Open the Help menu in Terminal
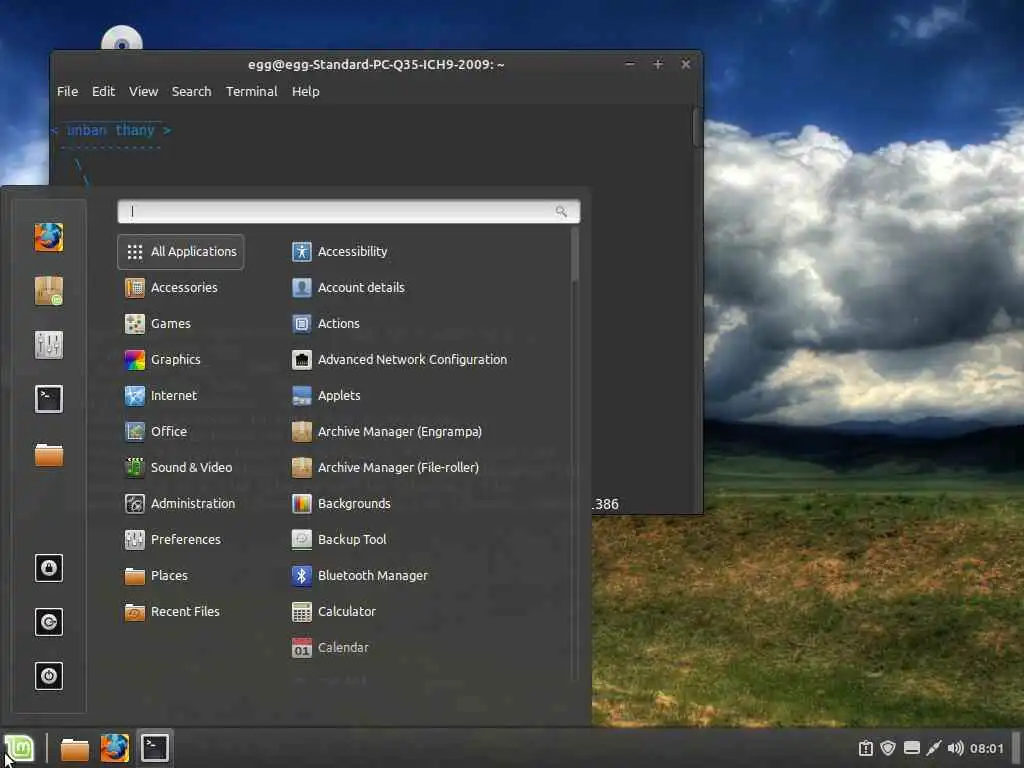The height and width of the screenshot is (768, 1024). tap(306, 91)
